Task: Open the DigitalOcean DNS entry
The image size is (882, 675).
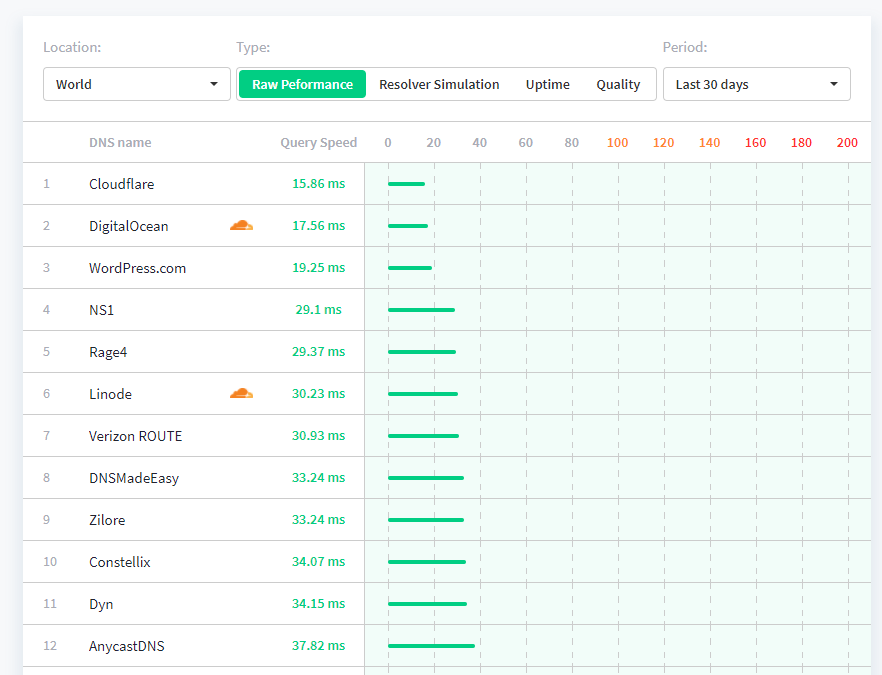Action: 129,226
